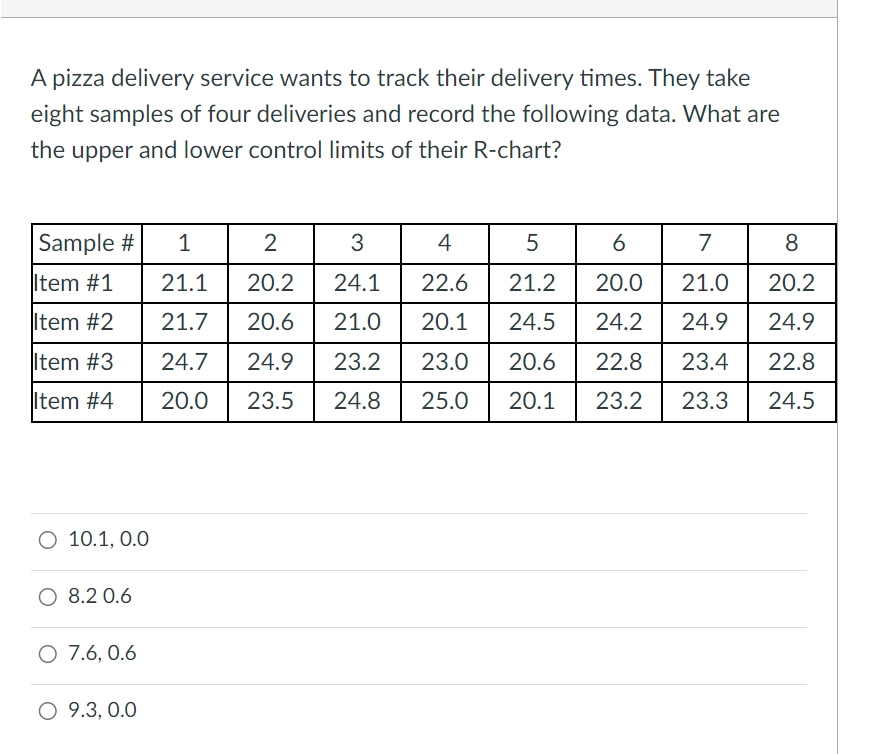Click the cell containing 23.5
Image resolution: width=873 pixels, height=754 pixels.
coord(270,400)
